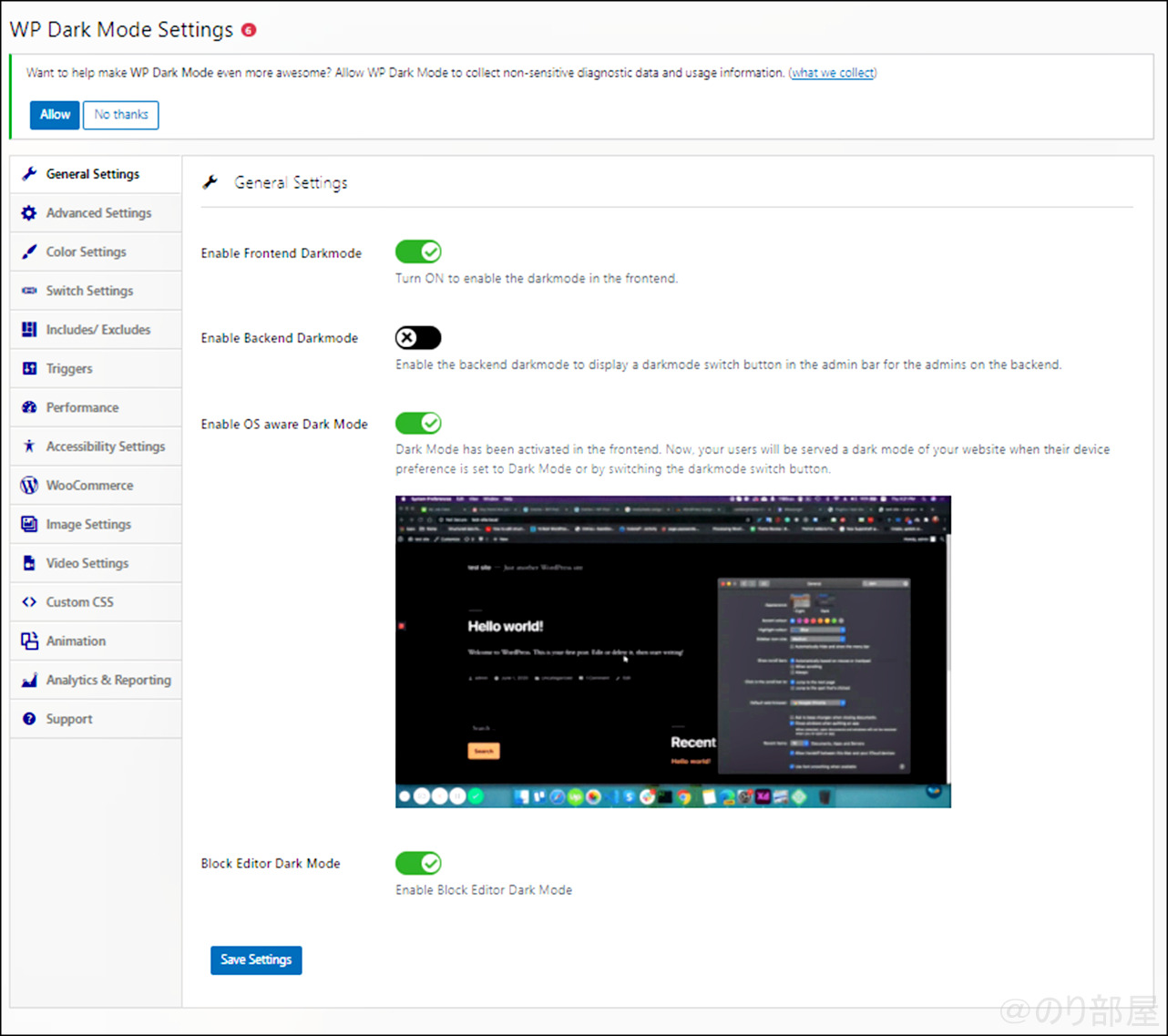
Task: Open Switch Settings tab
Action: point(96,291)
